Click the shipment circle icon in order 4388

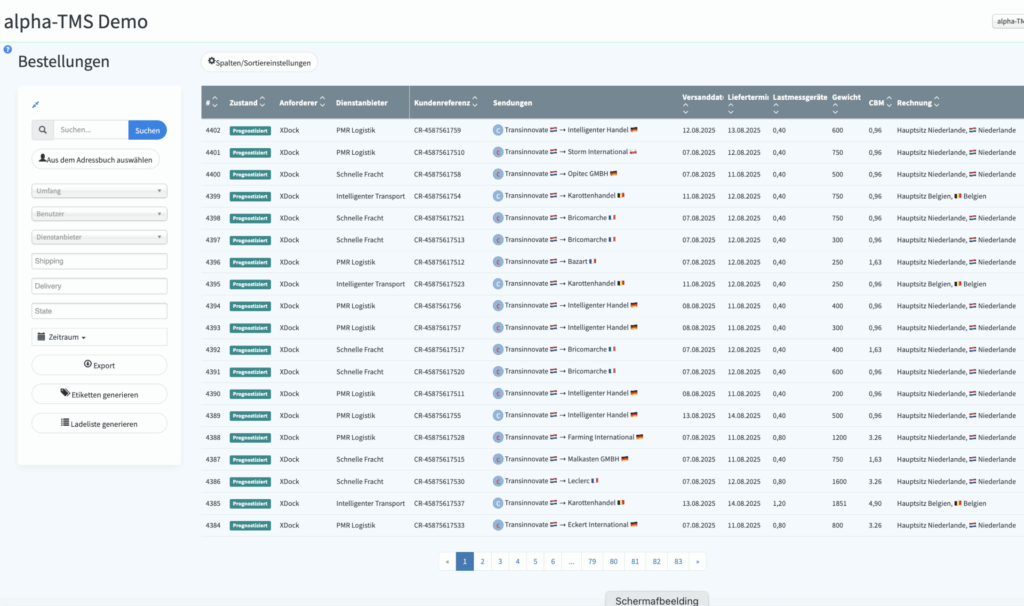pyautogui.click(x=498, y=438)
